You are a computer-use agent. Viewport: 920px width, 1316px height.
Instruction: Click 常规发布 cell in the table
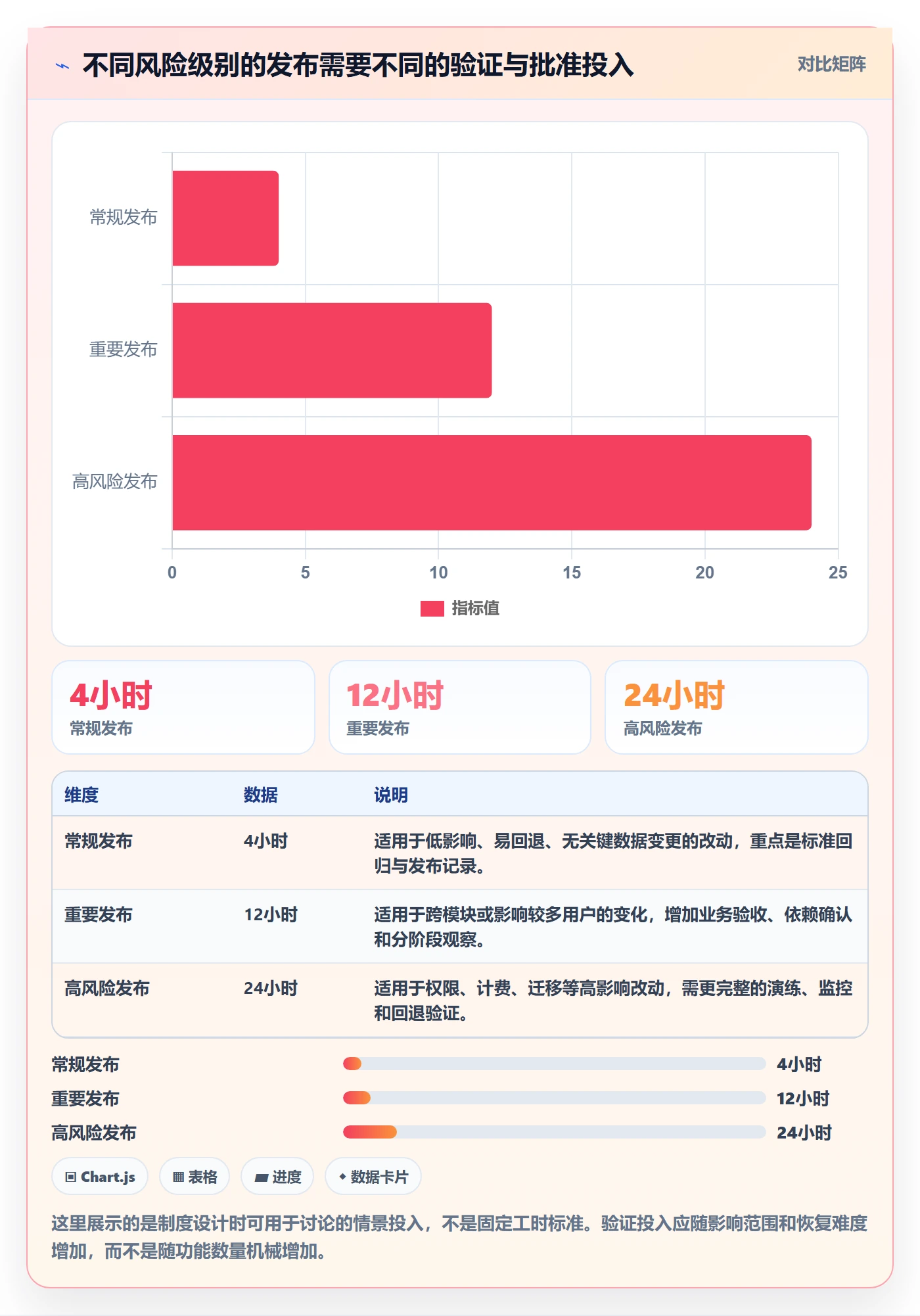tap(99, 841)
